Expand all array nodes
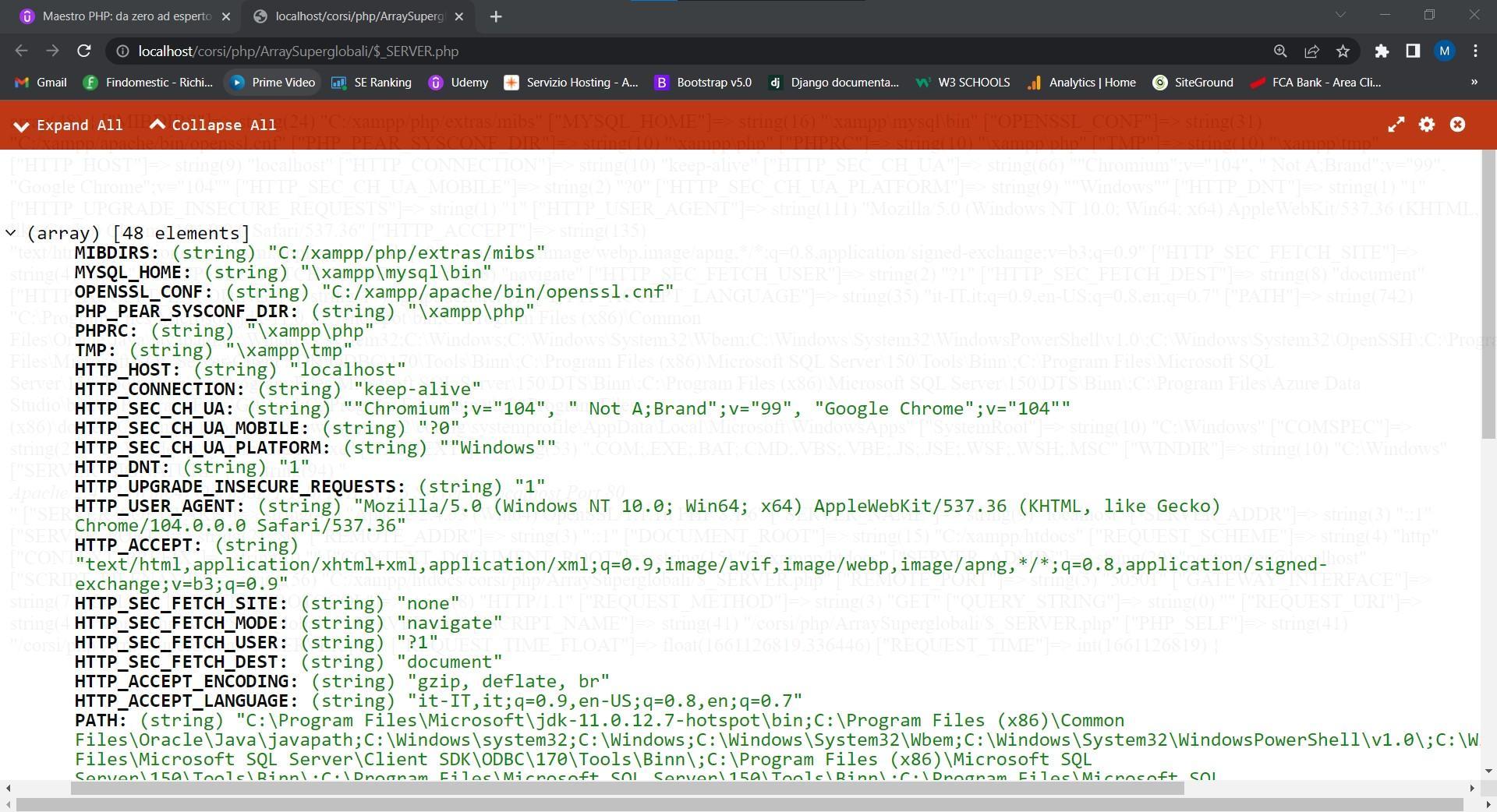The height and width of the screenshot is (812, 1497). pos(68,125)
